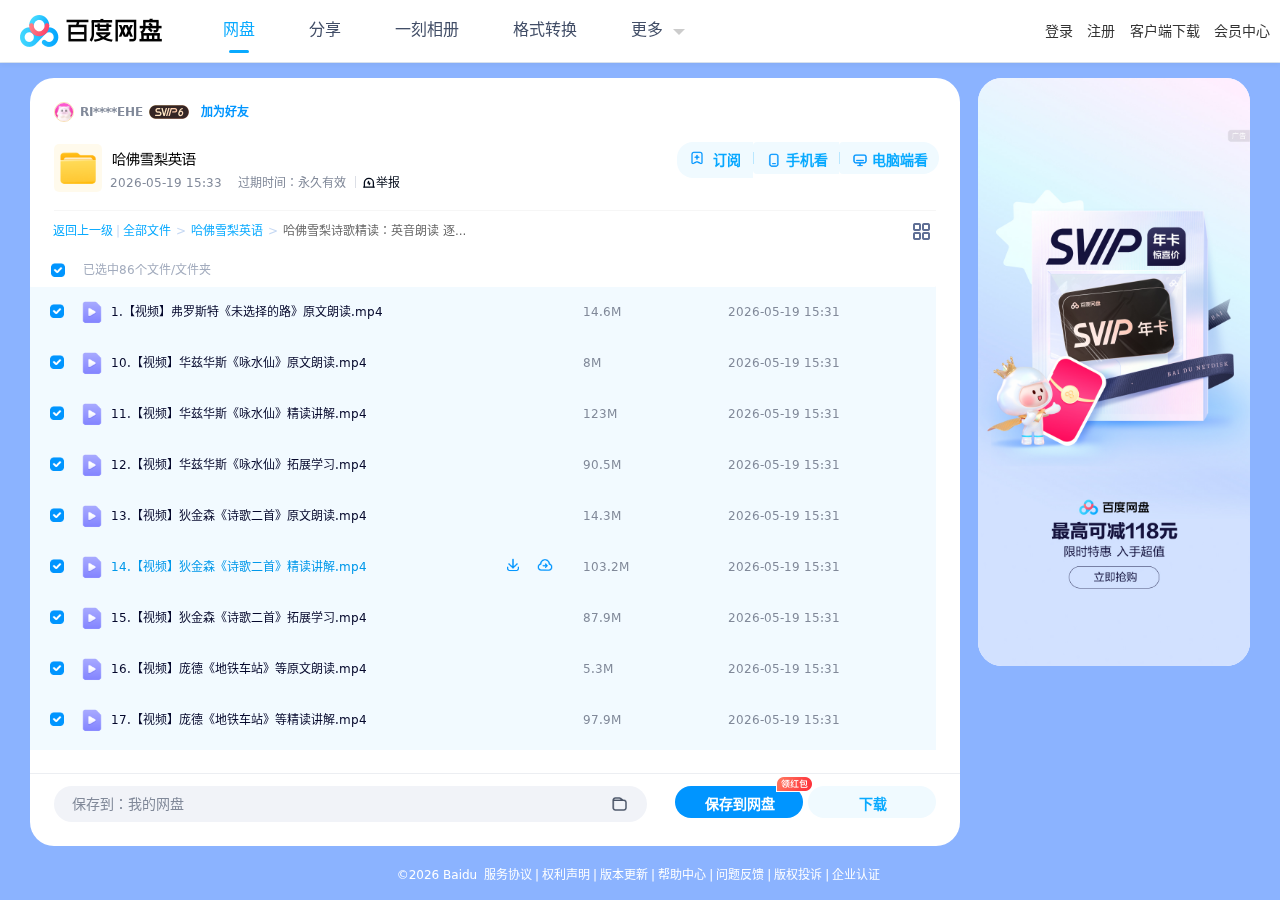Open the 格式转换 tab
Image resolution: width=1280 pixels, height=900 pixels.
pyautogui.click(x=545, y=30)
